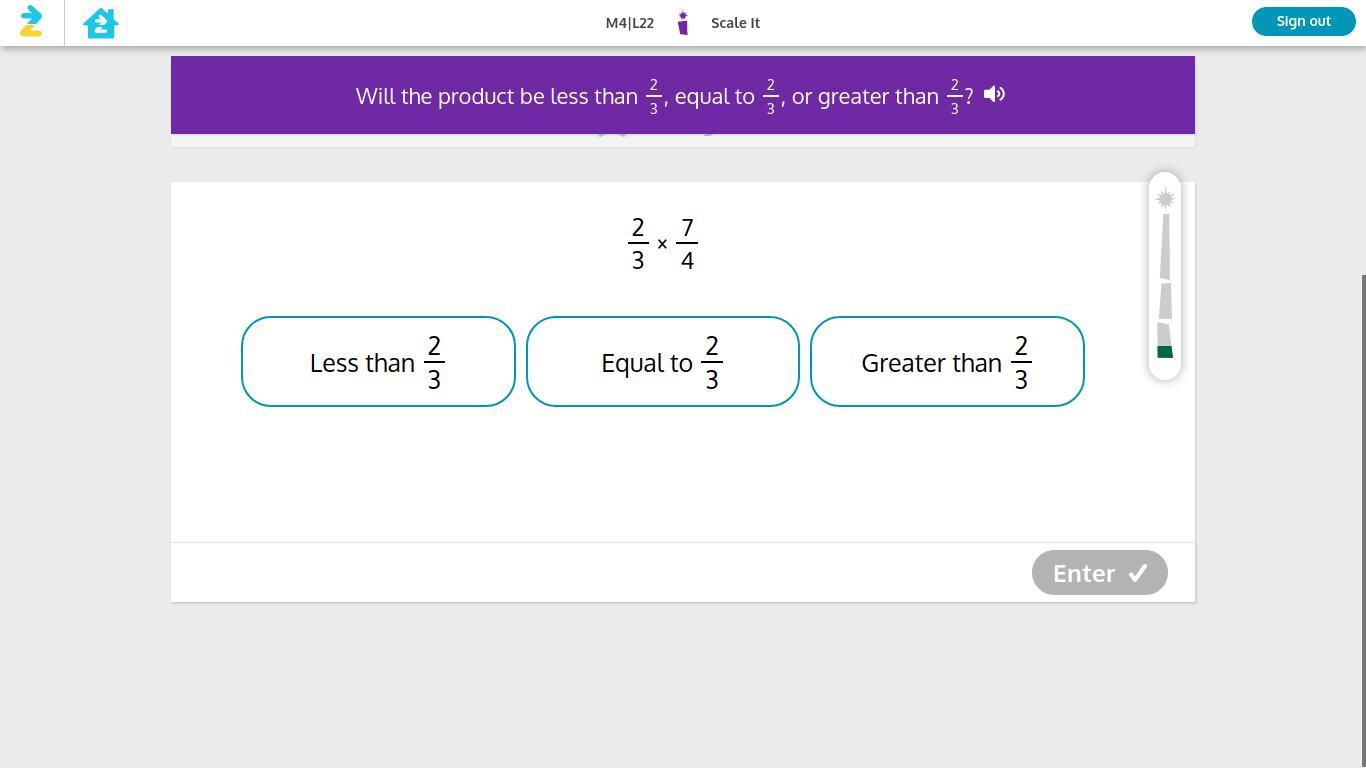Image resolution: width=1366 pixels, height=768 pixels.
Task: Click the multiplication sign in the expression
Action: tap(662, 244)
